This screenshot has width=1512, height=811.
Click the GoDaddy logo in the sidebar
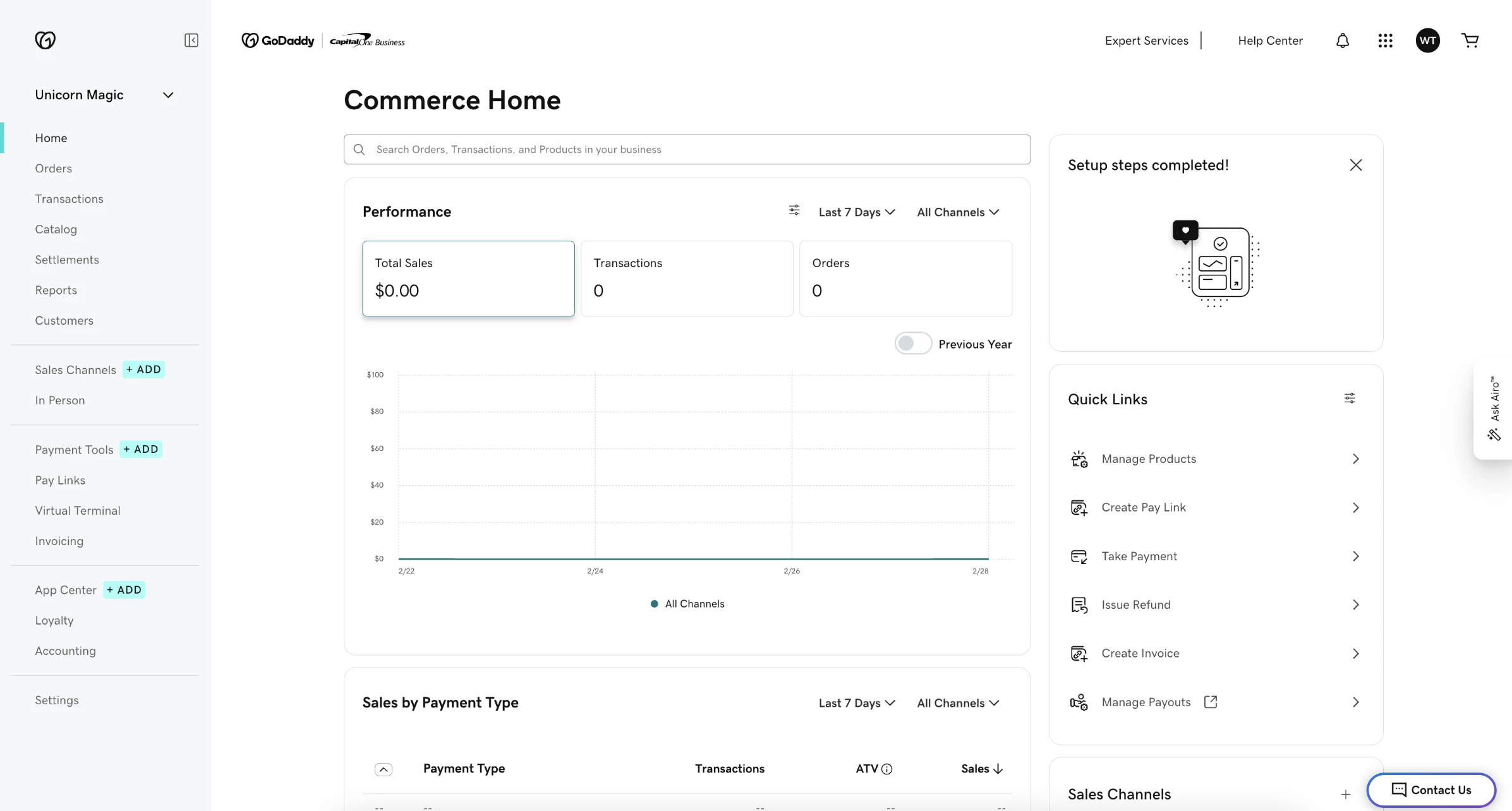coord(45,40)
